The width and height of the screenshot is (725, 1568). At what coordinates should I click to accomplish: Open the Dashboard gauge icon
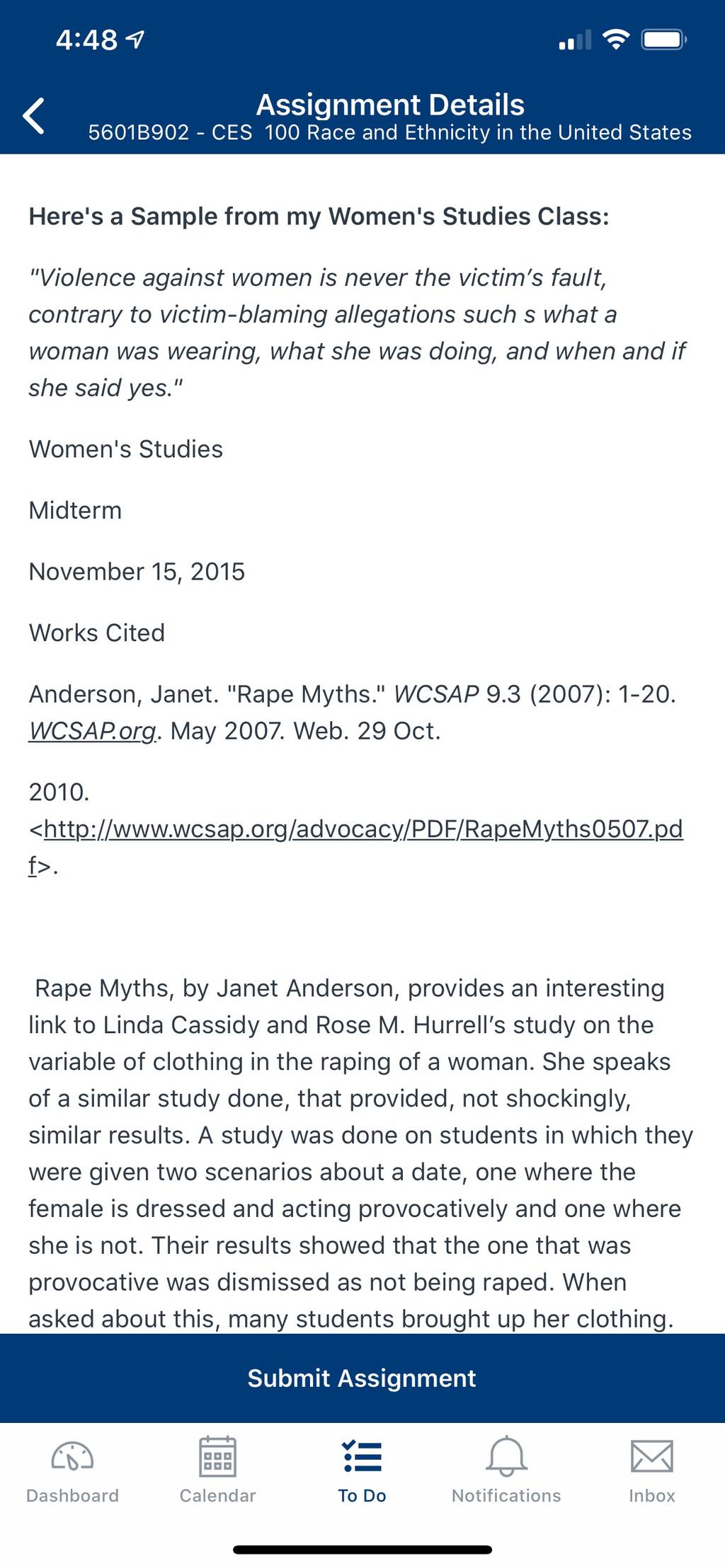point(72,1456)
